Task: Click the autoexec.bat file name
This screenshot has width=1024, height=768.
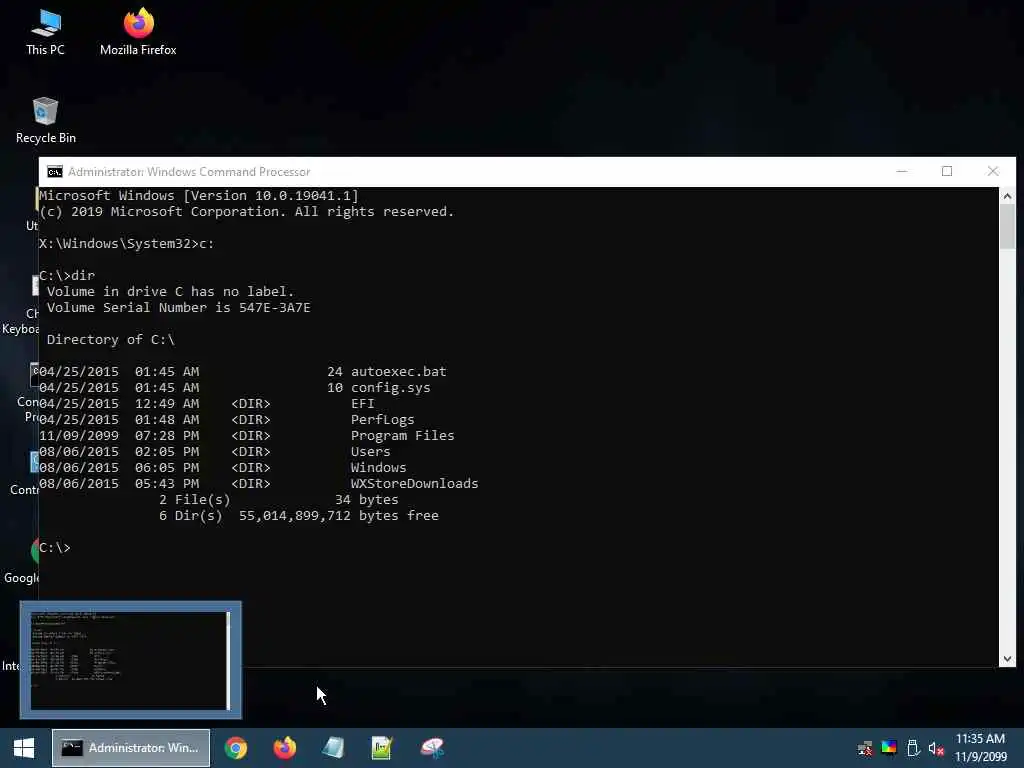Action: click(x=398, y=372)
